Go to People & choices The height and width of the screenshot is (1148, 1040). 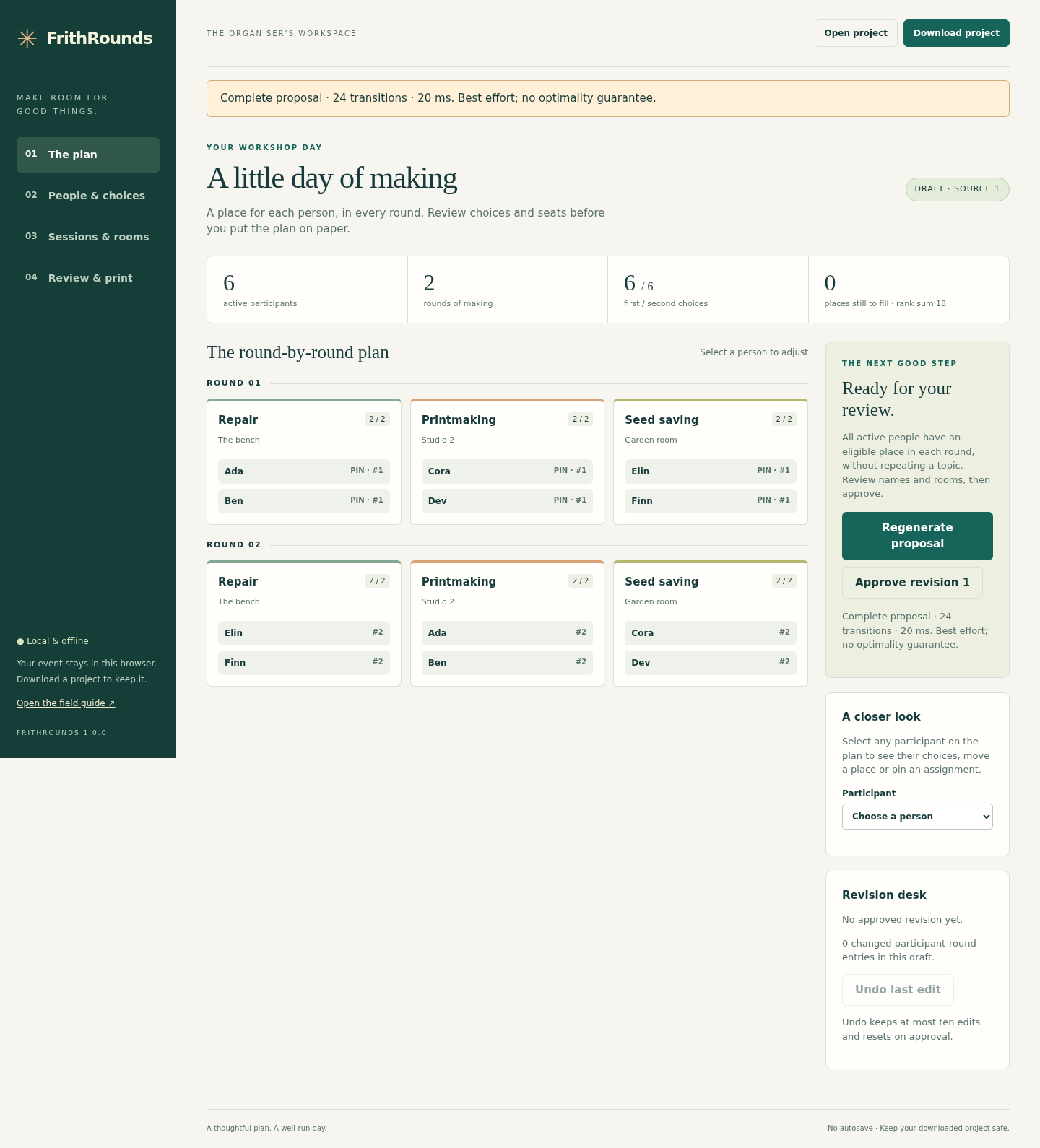88,196
